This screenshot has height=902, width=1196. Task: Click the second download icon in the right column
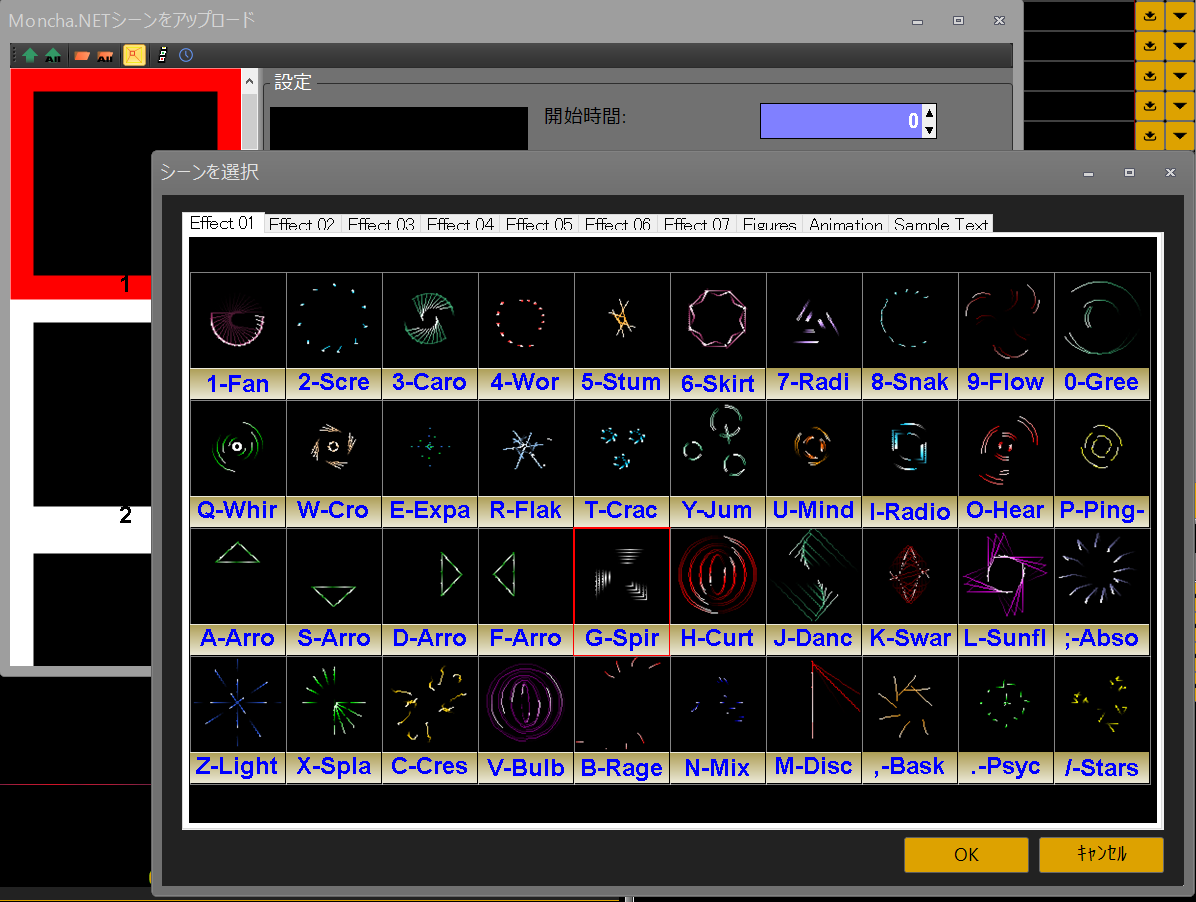tap(1150, 45)
